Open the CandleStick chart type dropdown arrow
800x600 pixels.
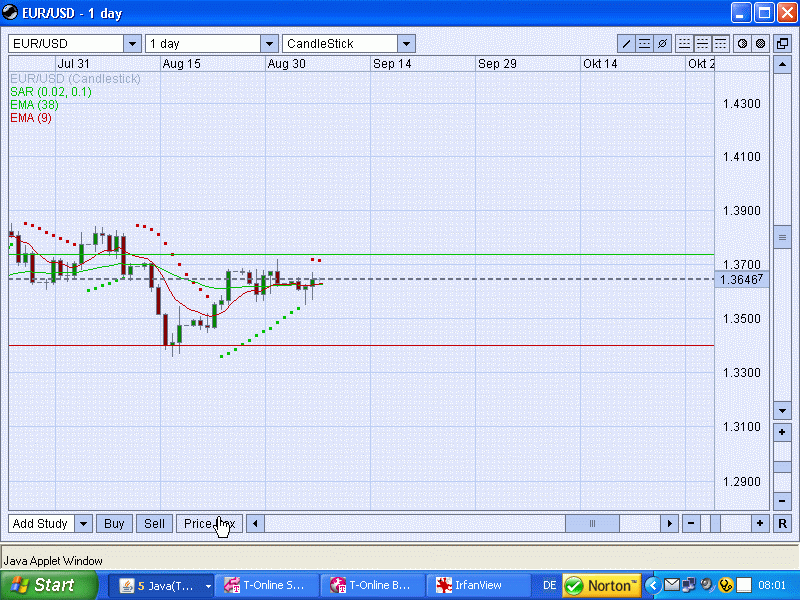click(x=406, y=44)
